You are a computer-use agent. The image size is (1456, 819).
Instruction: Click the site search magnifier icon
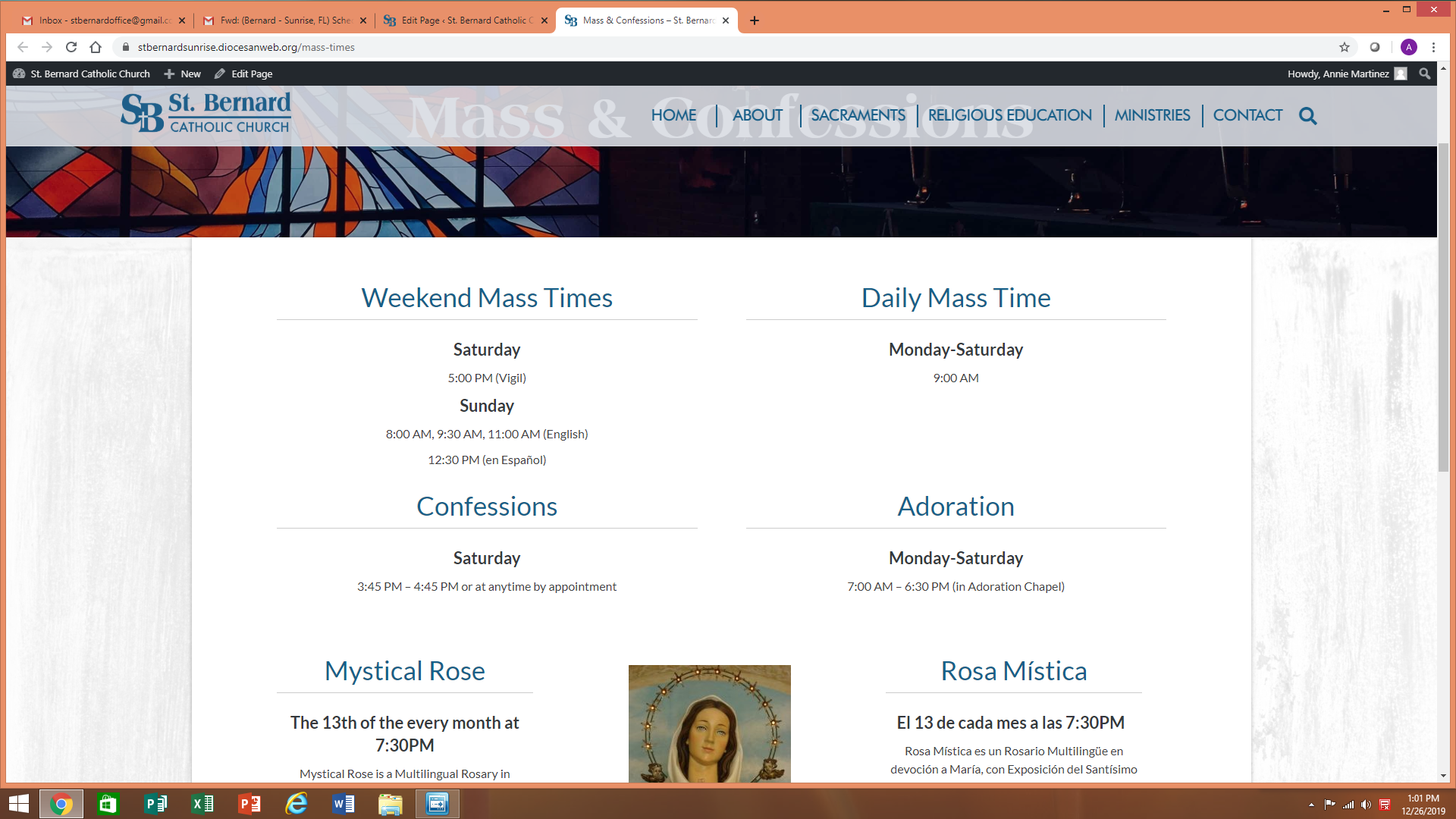click(x=1307, y=116)
